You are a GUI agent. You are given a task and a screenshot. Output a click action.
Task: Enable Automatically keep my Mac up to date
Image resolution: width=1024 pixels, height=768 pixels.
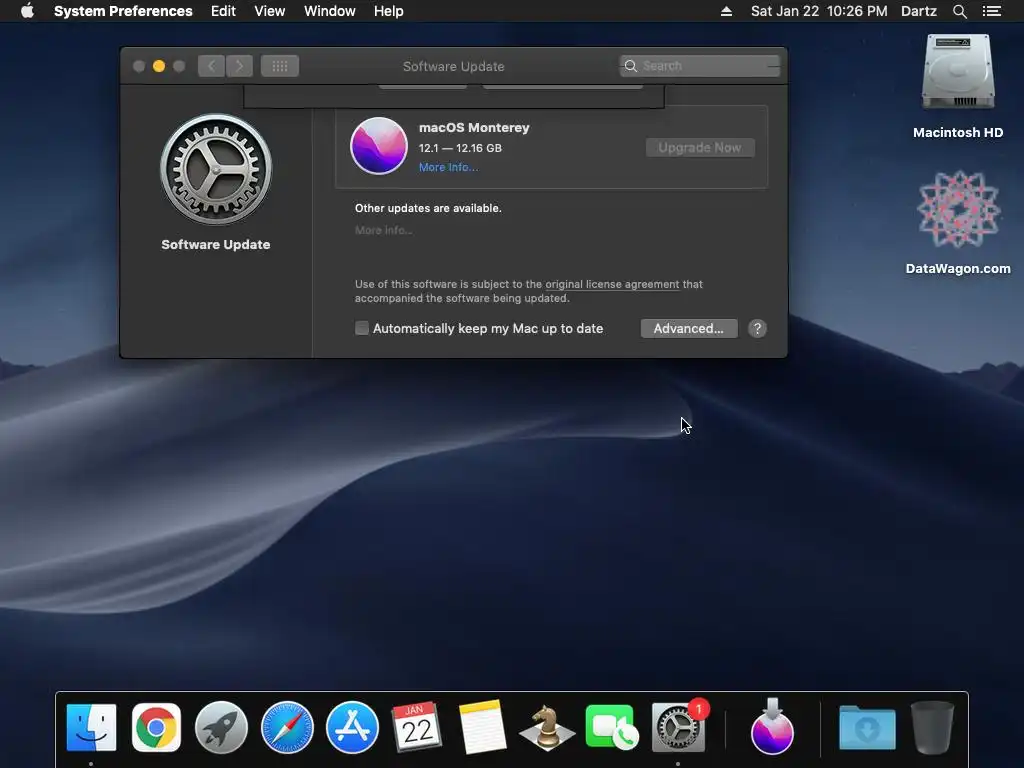click(362, 328)
